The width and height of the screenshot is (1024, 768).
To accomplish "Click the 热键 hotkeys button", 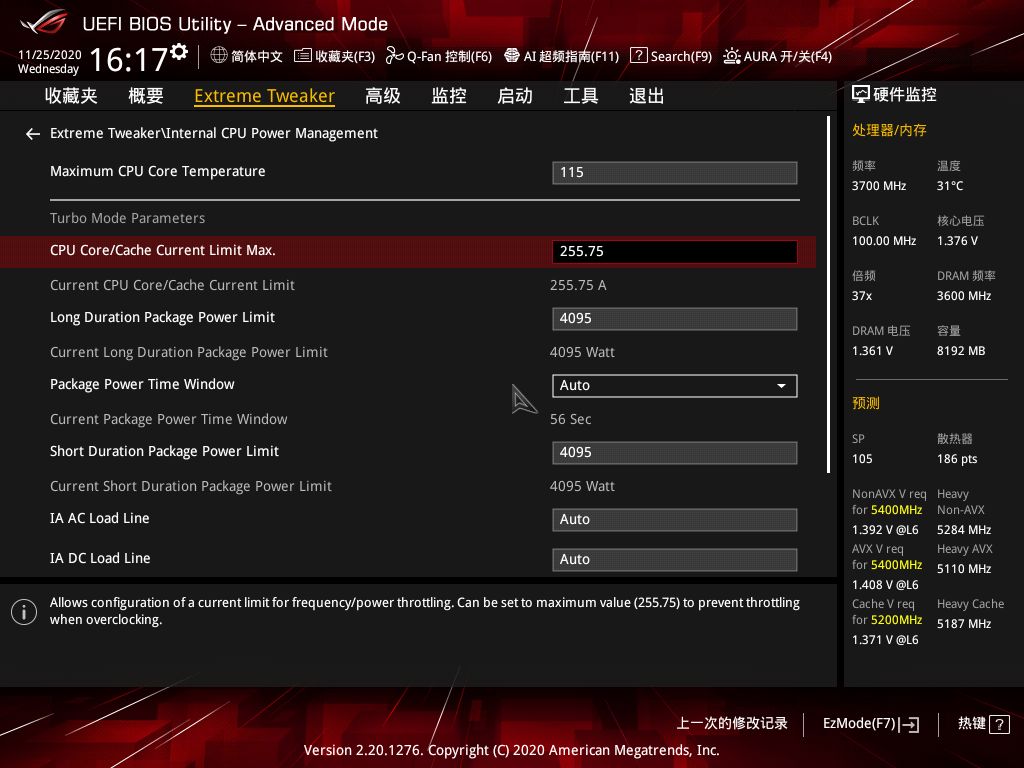I will pos(984,724).
